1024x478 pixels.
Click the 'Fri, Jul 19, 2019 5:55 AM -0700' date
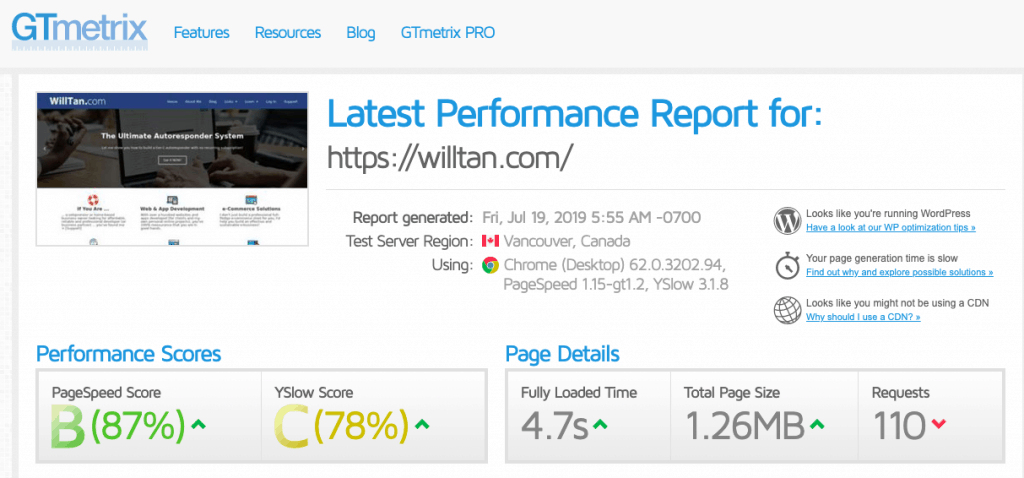[x=592, y=217]
